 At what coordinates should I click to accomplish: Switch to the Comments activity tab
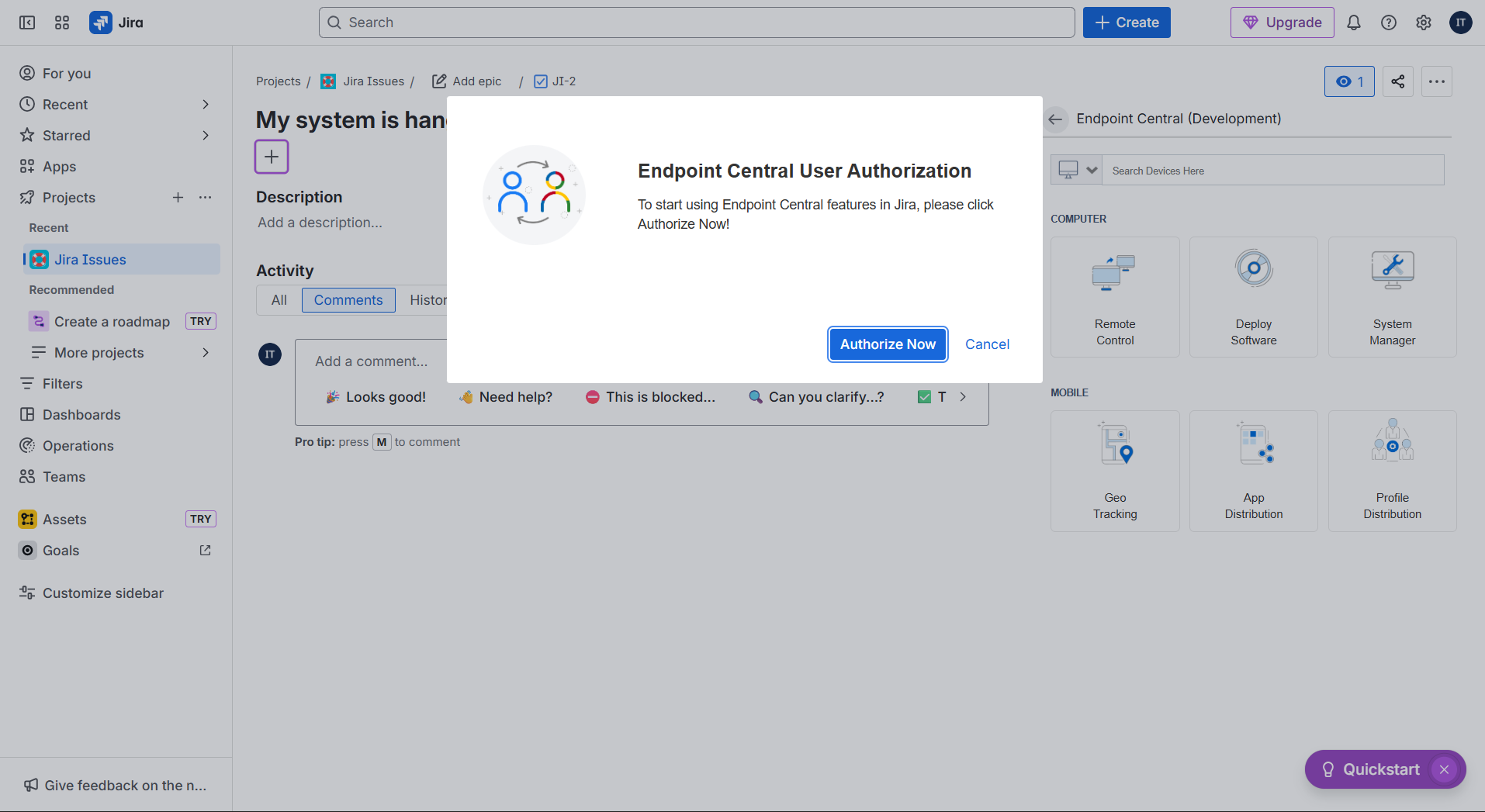[348, 300]
